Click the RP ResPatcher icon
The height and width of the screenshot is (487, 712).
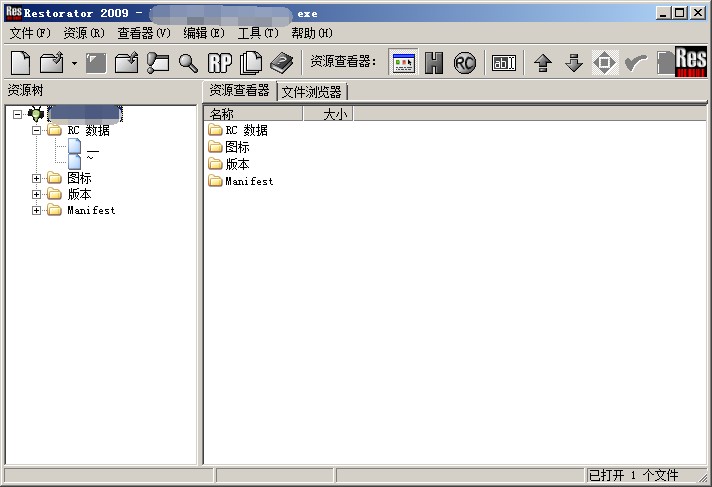[220, 63]
